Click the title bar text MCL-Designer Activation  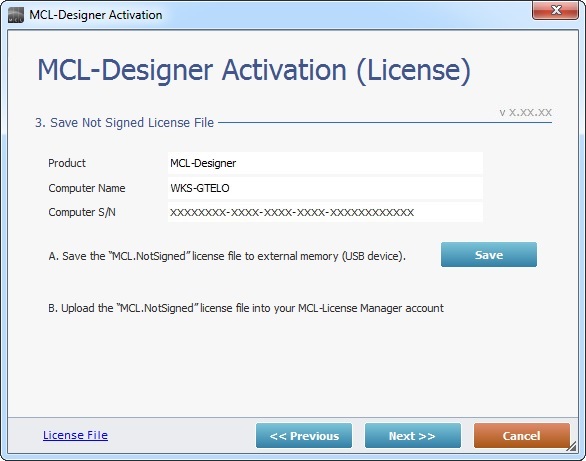pyautogui.click(x=96, y=15)
